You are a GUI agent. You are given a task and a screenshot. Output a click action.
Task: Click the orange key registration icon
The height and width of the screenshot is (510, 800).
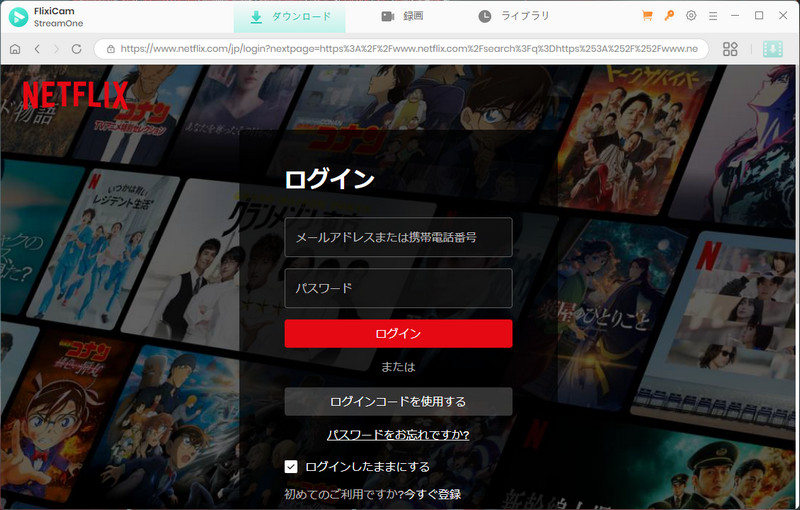point(669,16)
